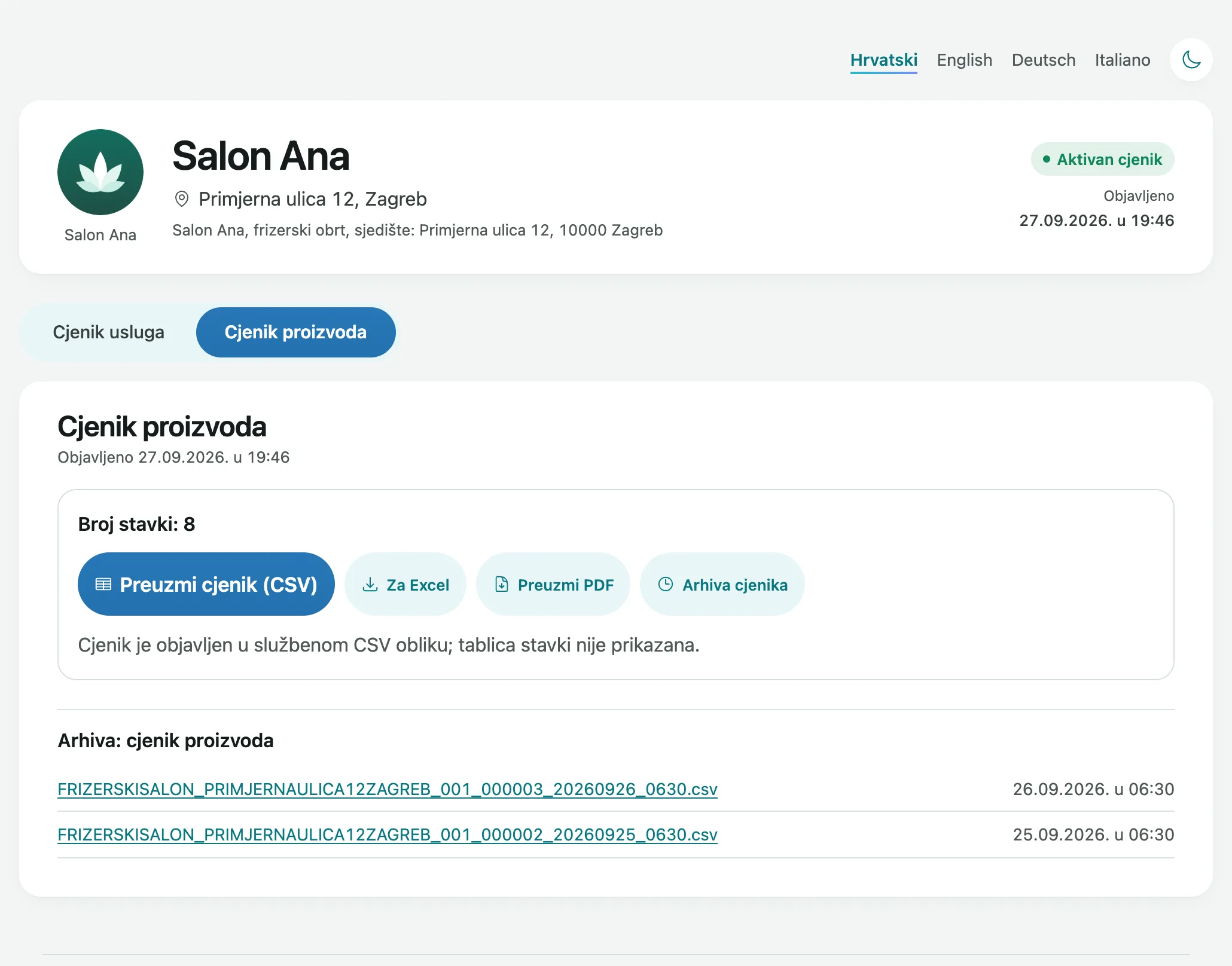
Task: Click the green dot in the Aktivan cjenik badge
Action: [x=1047, y=159]
